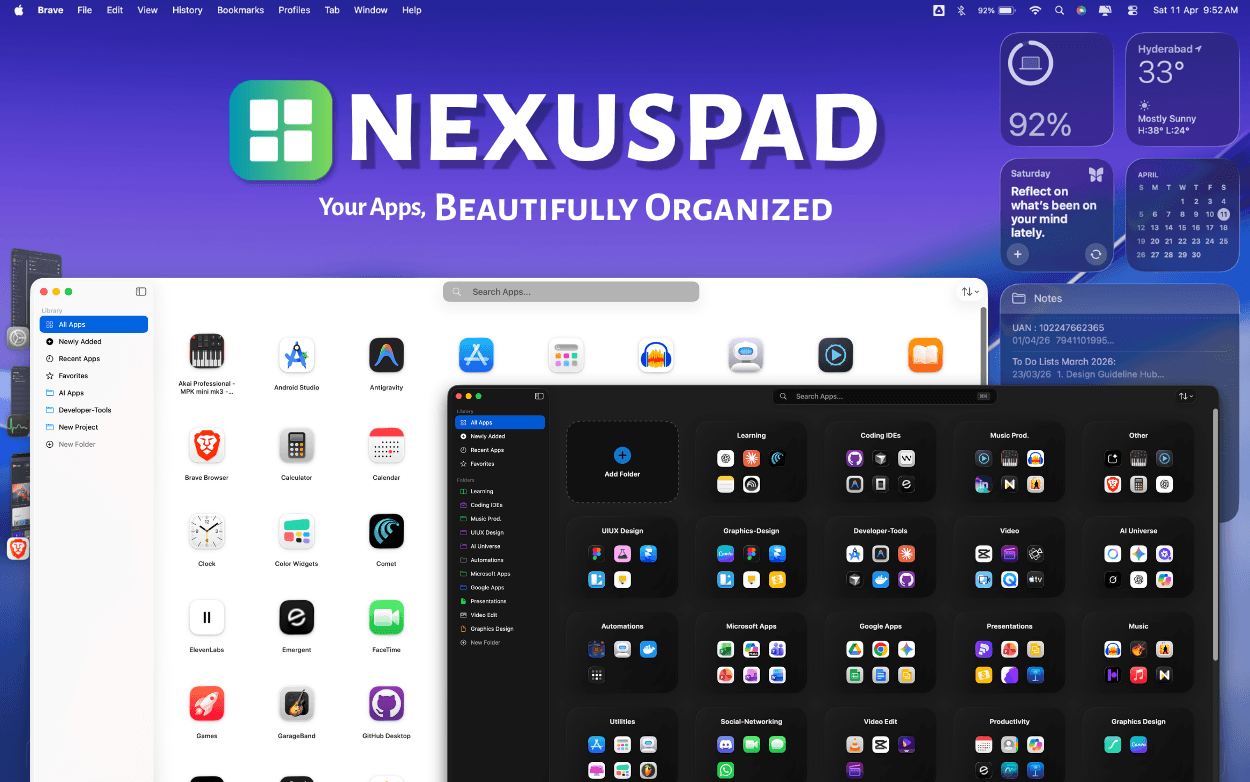Click Google Drive icon in Google Apps folder
Screen dimensions: 1250x782
tap(855, 650)
